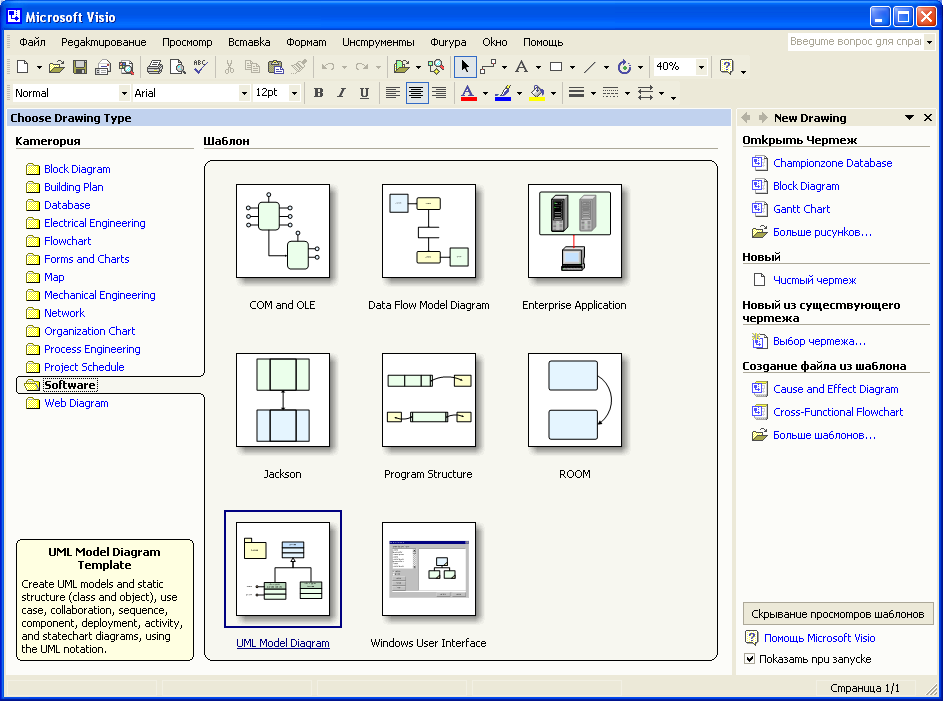
Task: Open the Gantt Chart recent drawing
Action: [x=801, y=209]
